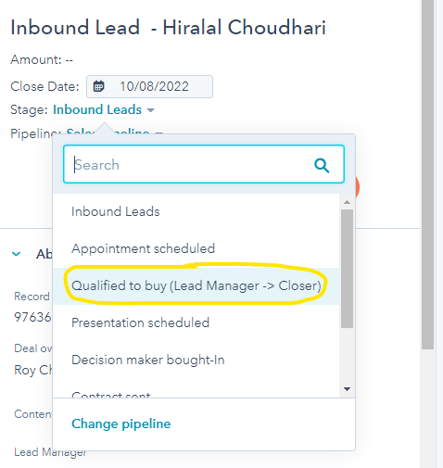Click the deal title Inbound Lead - Hiralal Choudhari
The height and width of the screenshot is (468, 443).
168,27
